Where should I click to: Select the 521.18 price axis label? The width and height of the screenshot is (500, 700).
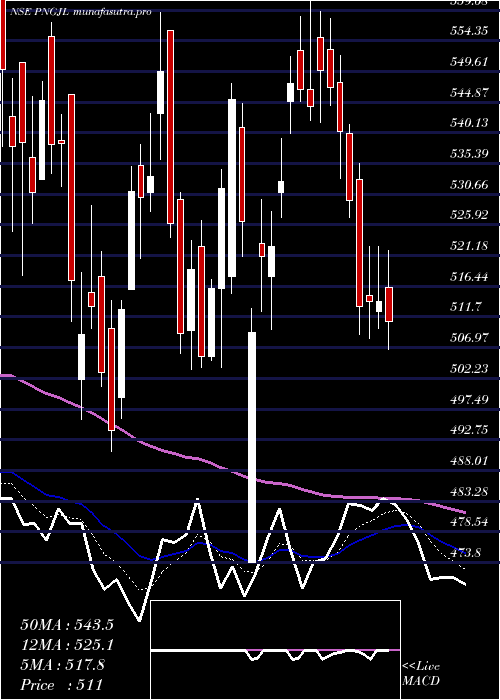[469, 246]
